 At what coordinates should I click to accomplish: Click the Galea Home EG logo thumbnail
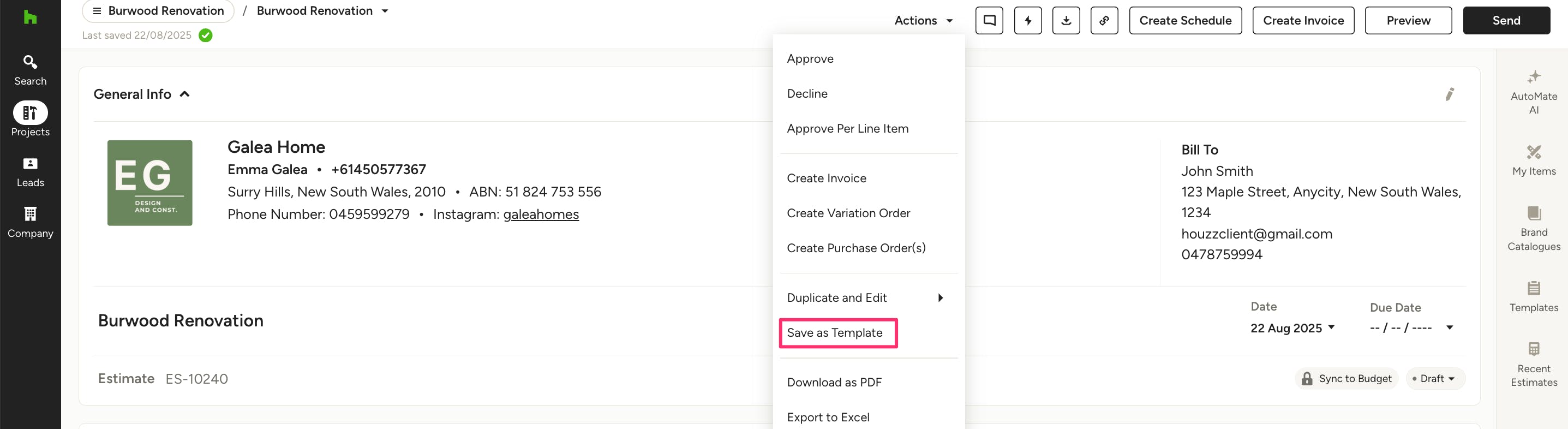pos(149,182)
